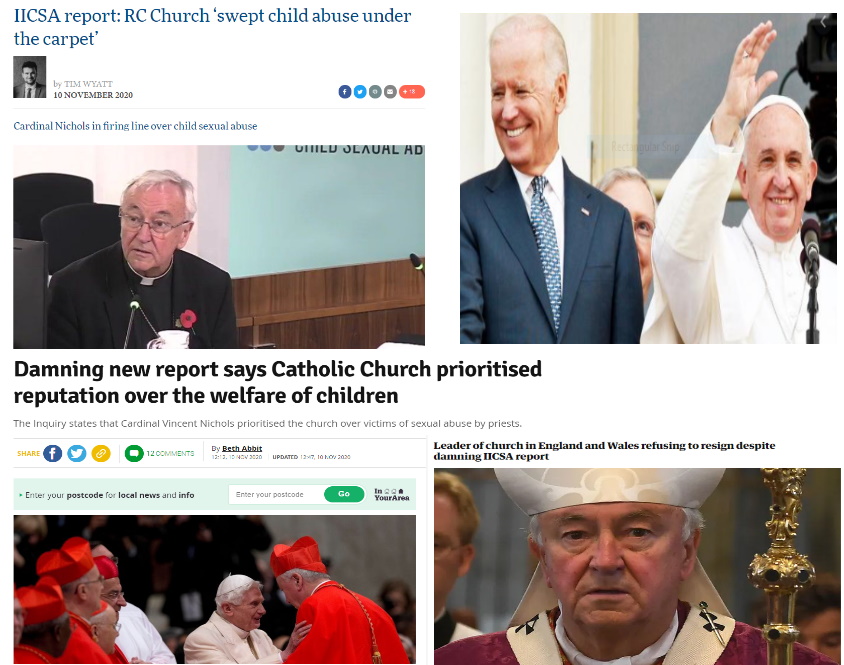The height and width of the screenshot is (665, 844).
Task: Open the Leader of church refusing to resign headline
Action: point(604,451)
